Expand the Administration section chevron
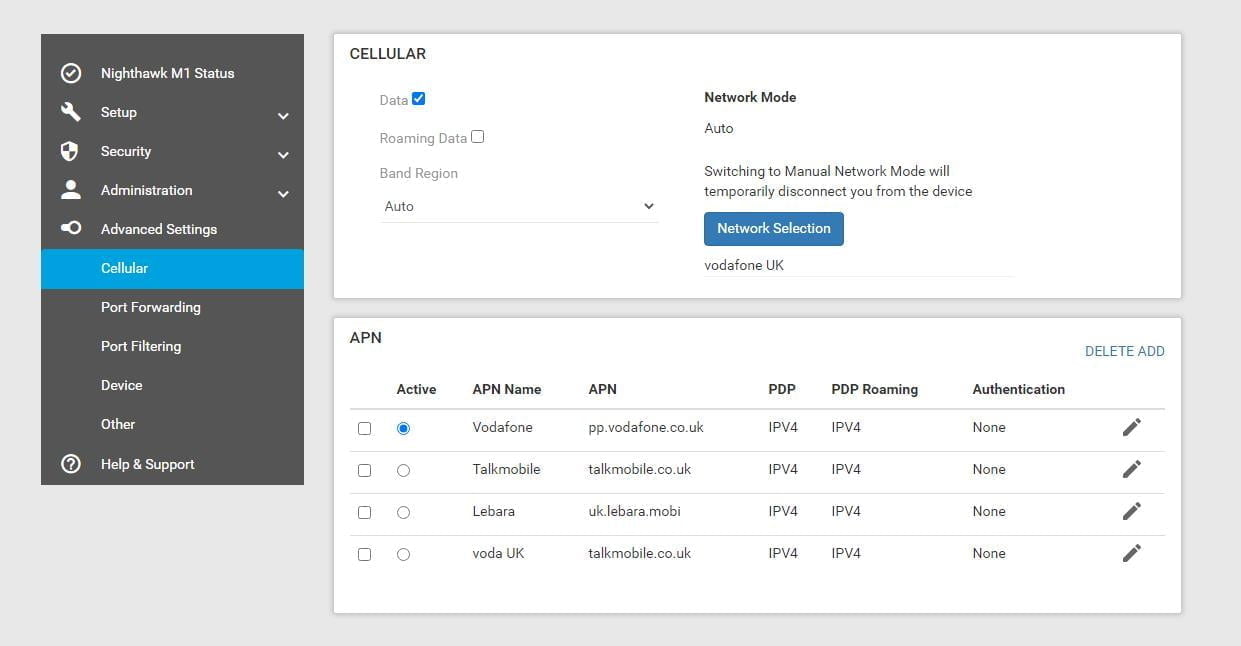The height and width of the screenshot is (646, 1241). tap(283, 194)
